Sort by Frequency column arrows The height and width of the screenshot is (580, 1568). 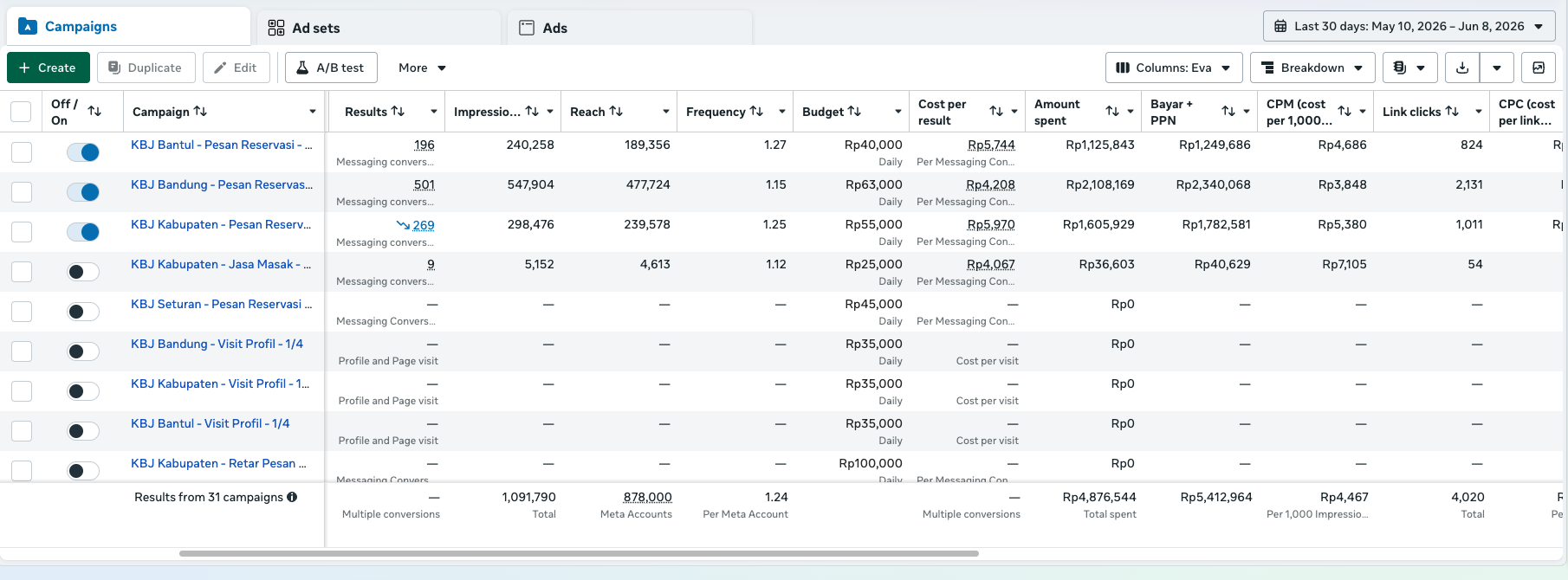coord(756,111)
